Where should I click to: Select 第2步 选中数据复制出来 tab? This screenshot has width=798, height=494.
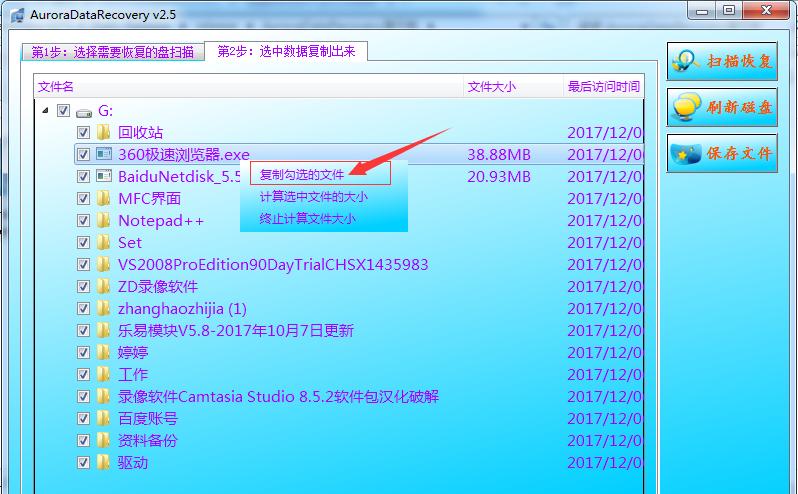click(x=286, y=51)
